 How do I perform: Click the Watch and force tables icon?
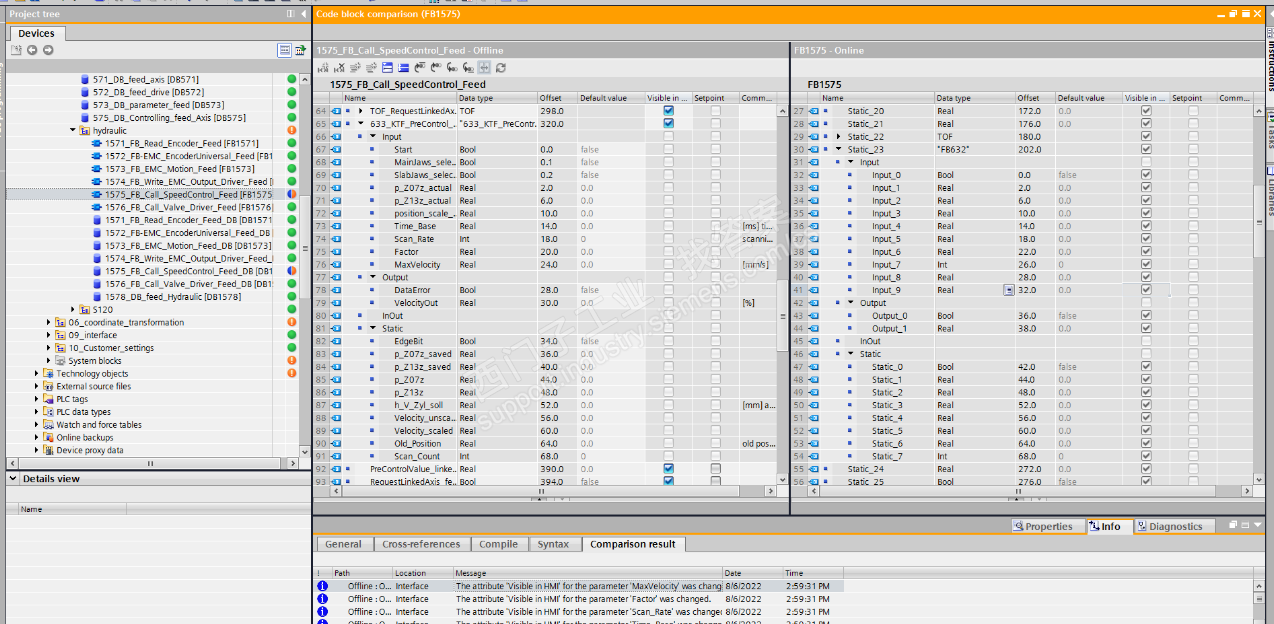[48, 424]
